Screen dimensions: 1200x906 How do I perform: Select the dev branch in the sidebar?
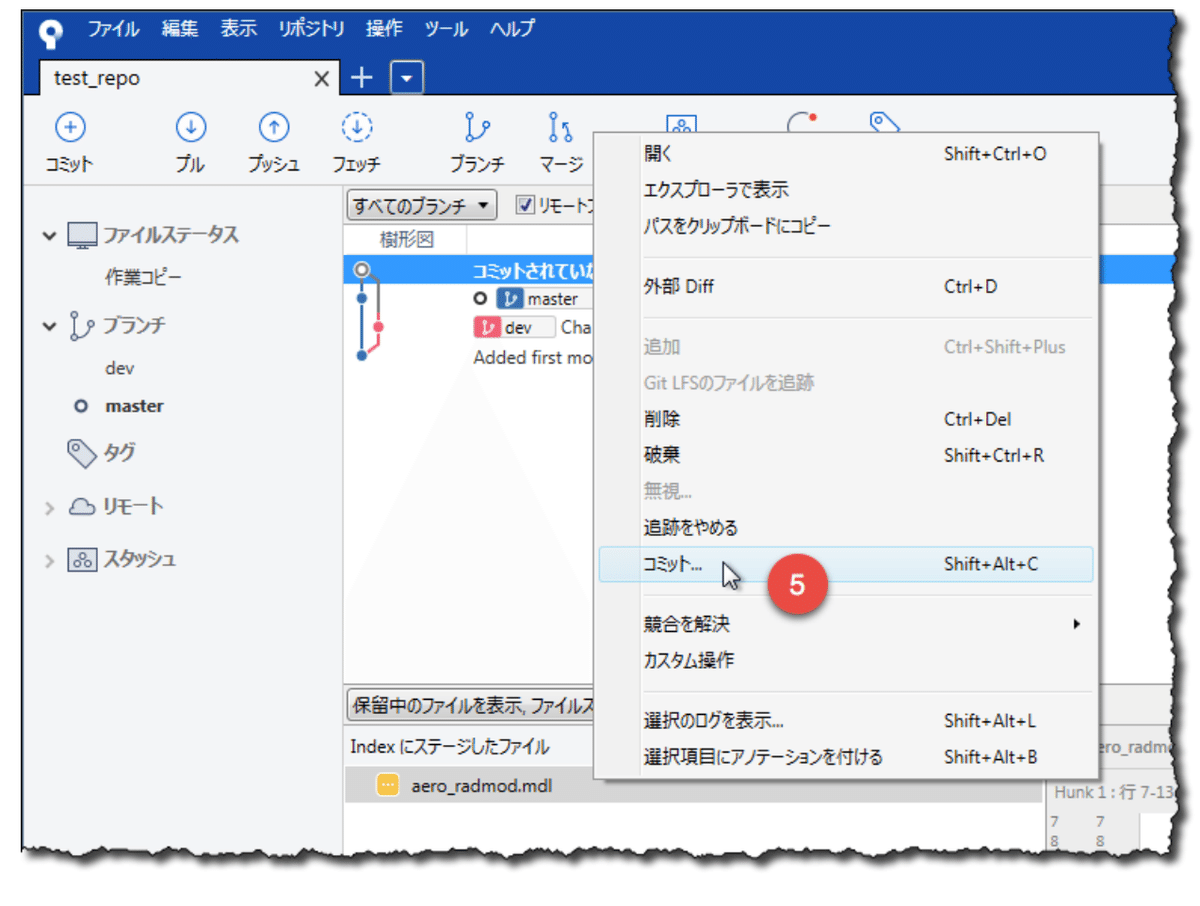(119, 367)
